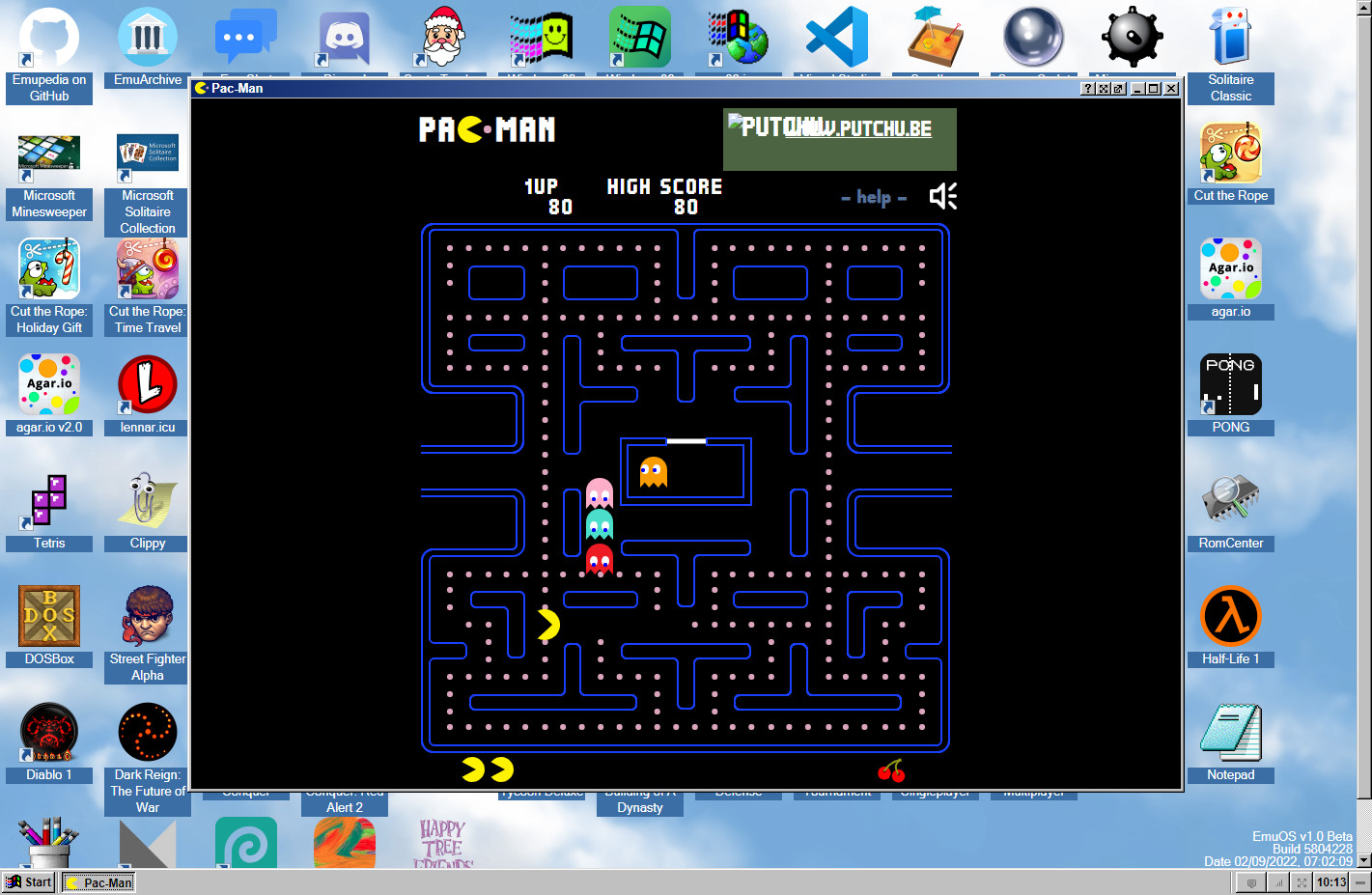Open the Diablo 1 desktop icon
Image resolution: width=1372 pixels, height=895 pixels.
click(x=49, y=741)
